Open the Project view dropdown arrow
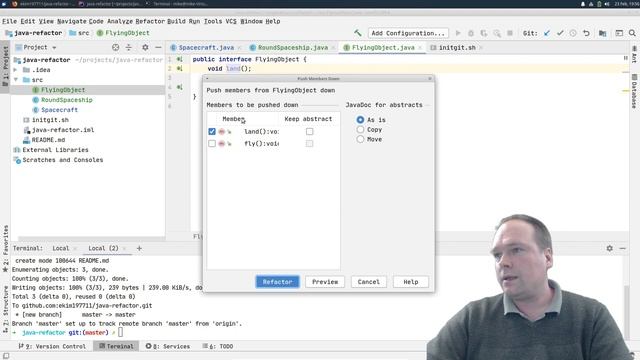 pyautogui.click(x=54, y=48)
